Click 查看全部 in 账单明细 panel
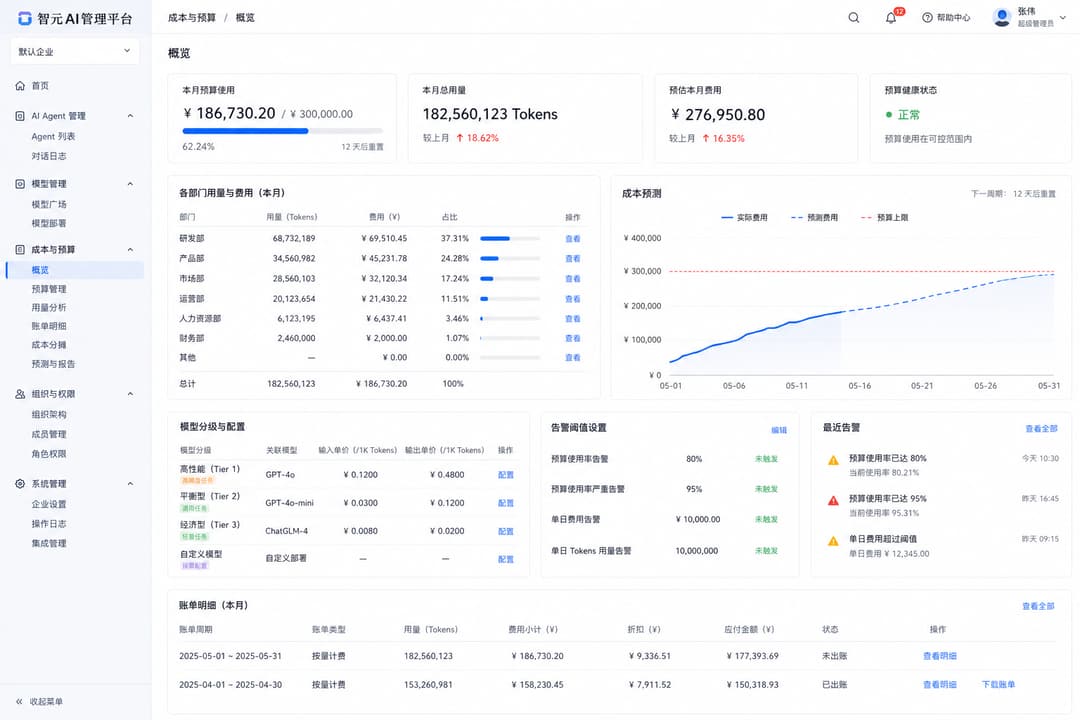Screen dimensions: 1080x720 pyautogui.click(x=1038, y=606)
